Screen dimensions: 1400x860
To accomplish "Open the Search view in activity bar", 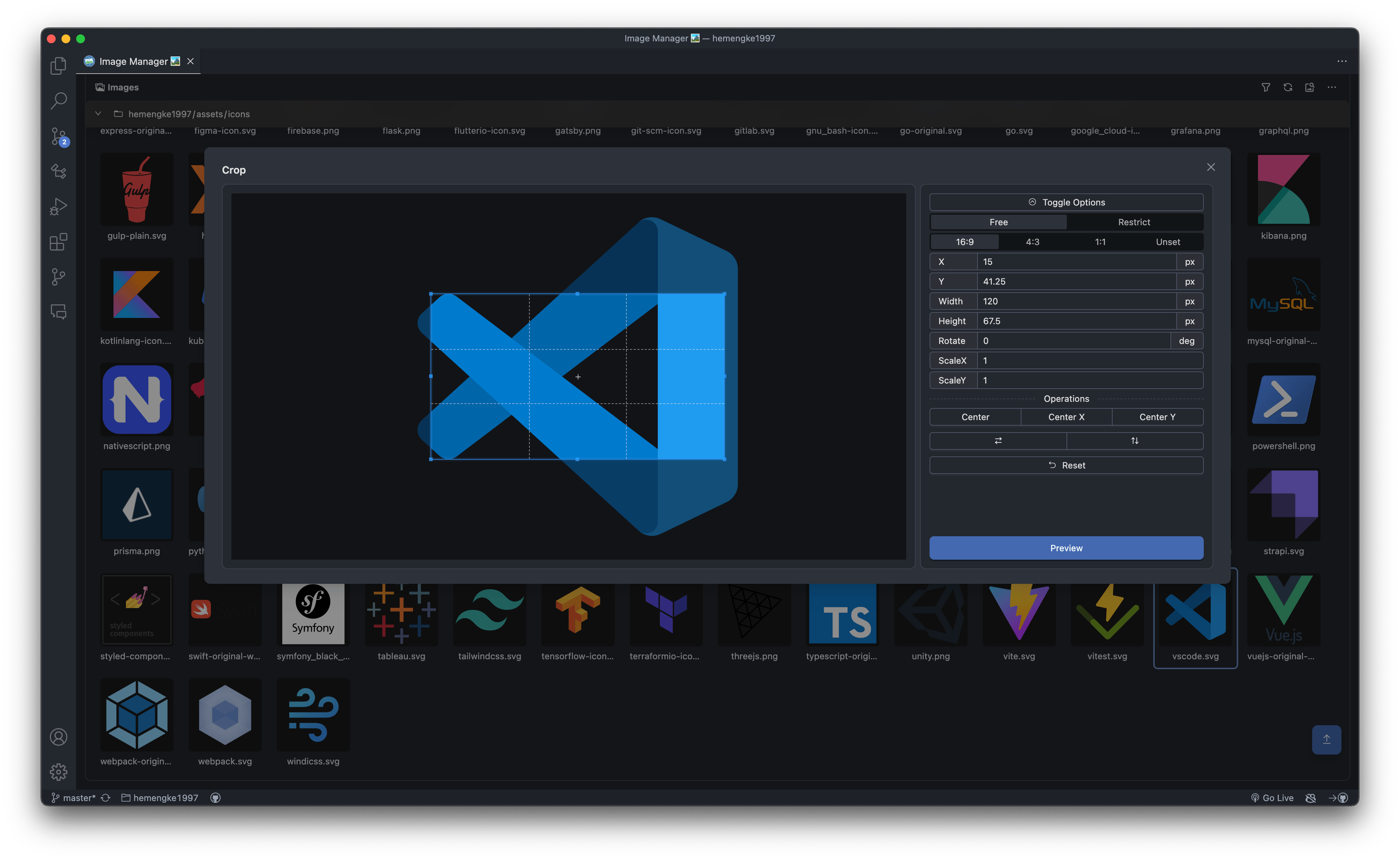I will [x=59, y=101].
